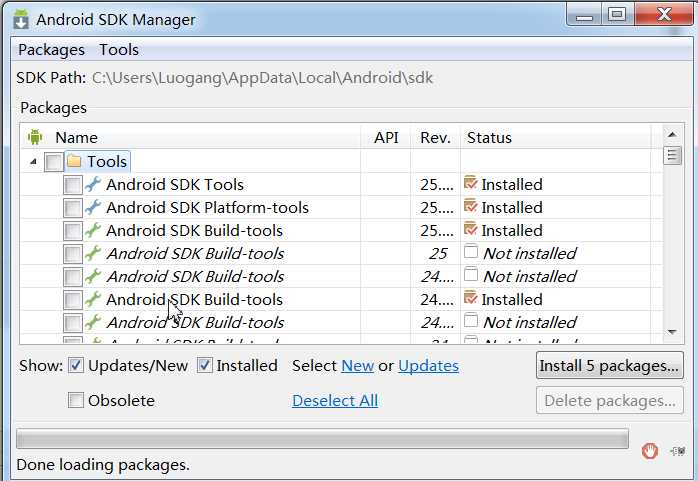
Task: Click the Android robot column header icon
Action: point(35,137)
